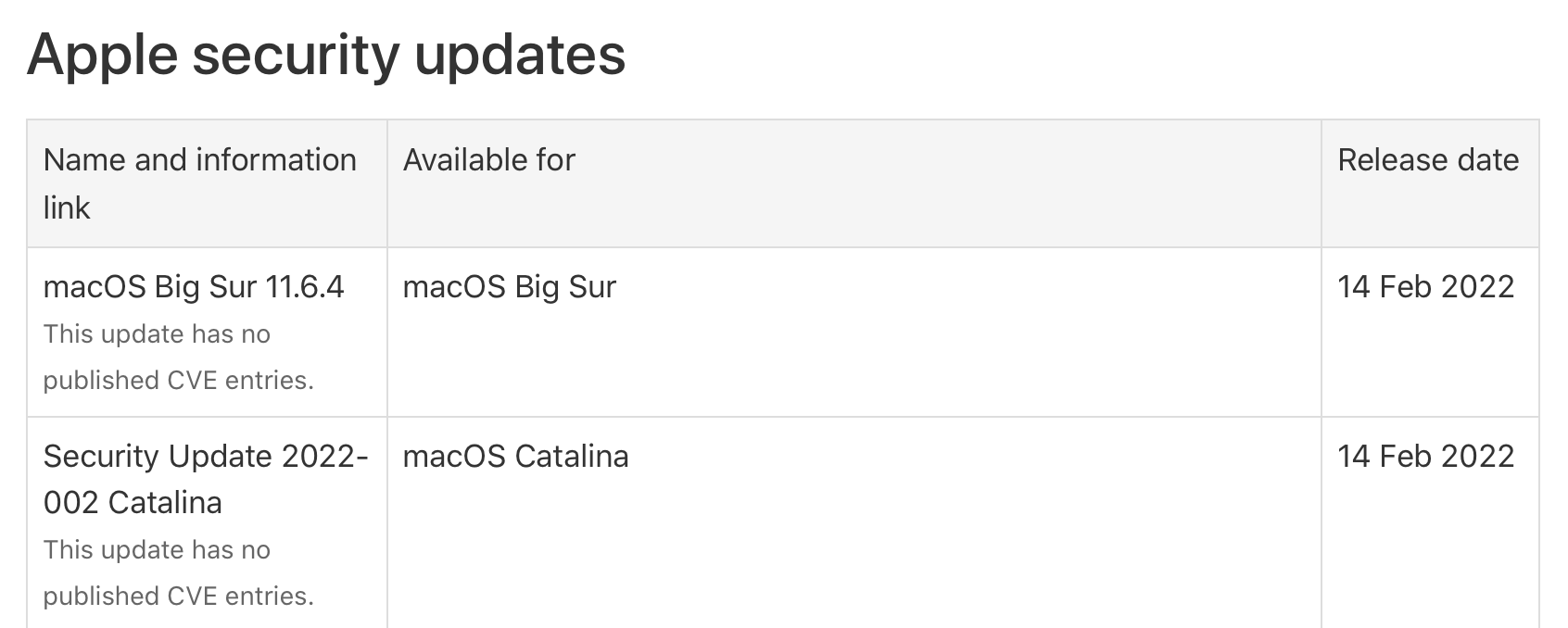This screenshot has width=1568, height=628.
Task: Select the "macOS Big Sur 11.6.4" update name
Action: point(194,287)
